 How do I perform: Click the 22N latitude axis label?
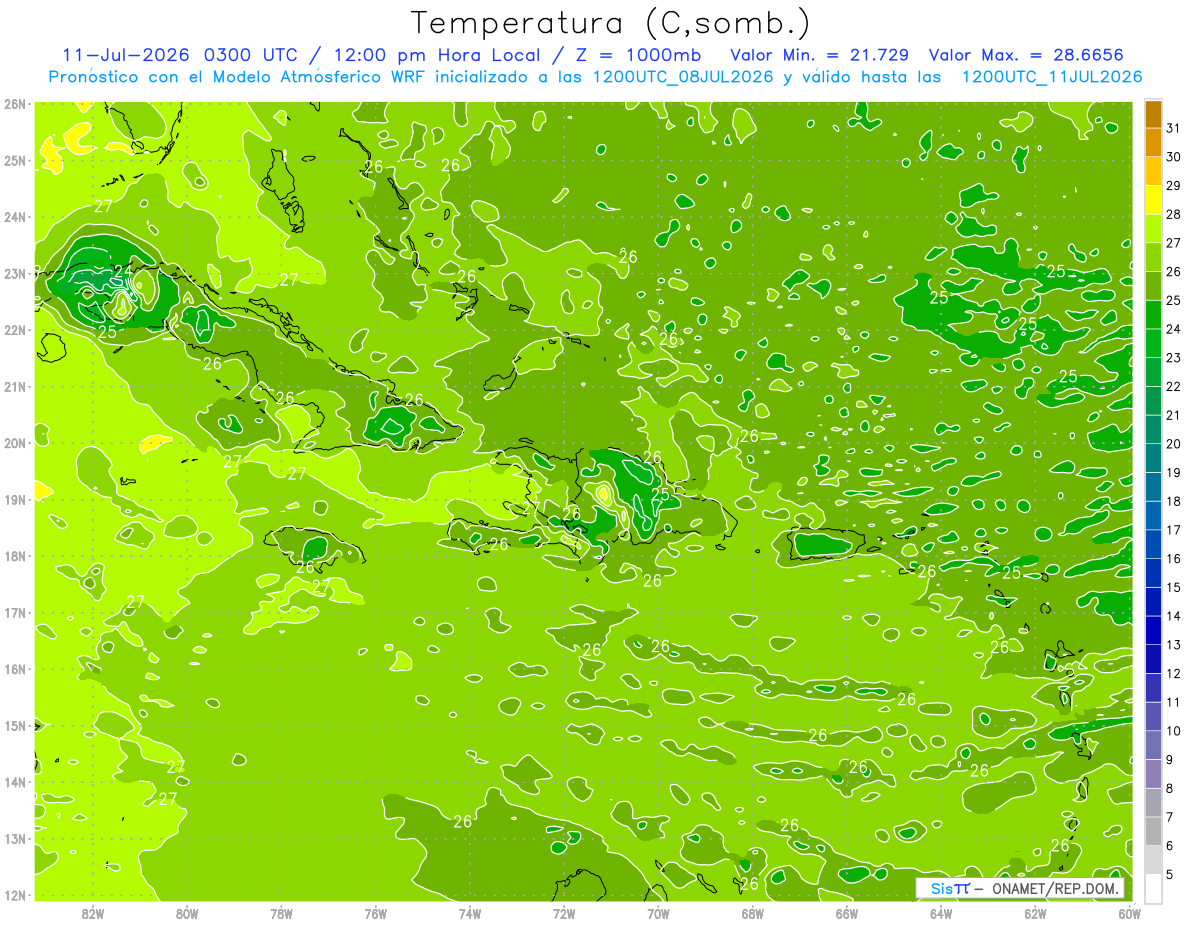pyautogui.click(x=14, y=330)
